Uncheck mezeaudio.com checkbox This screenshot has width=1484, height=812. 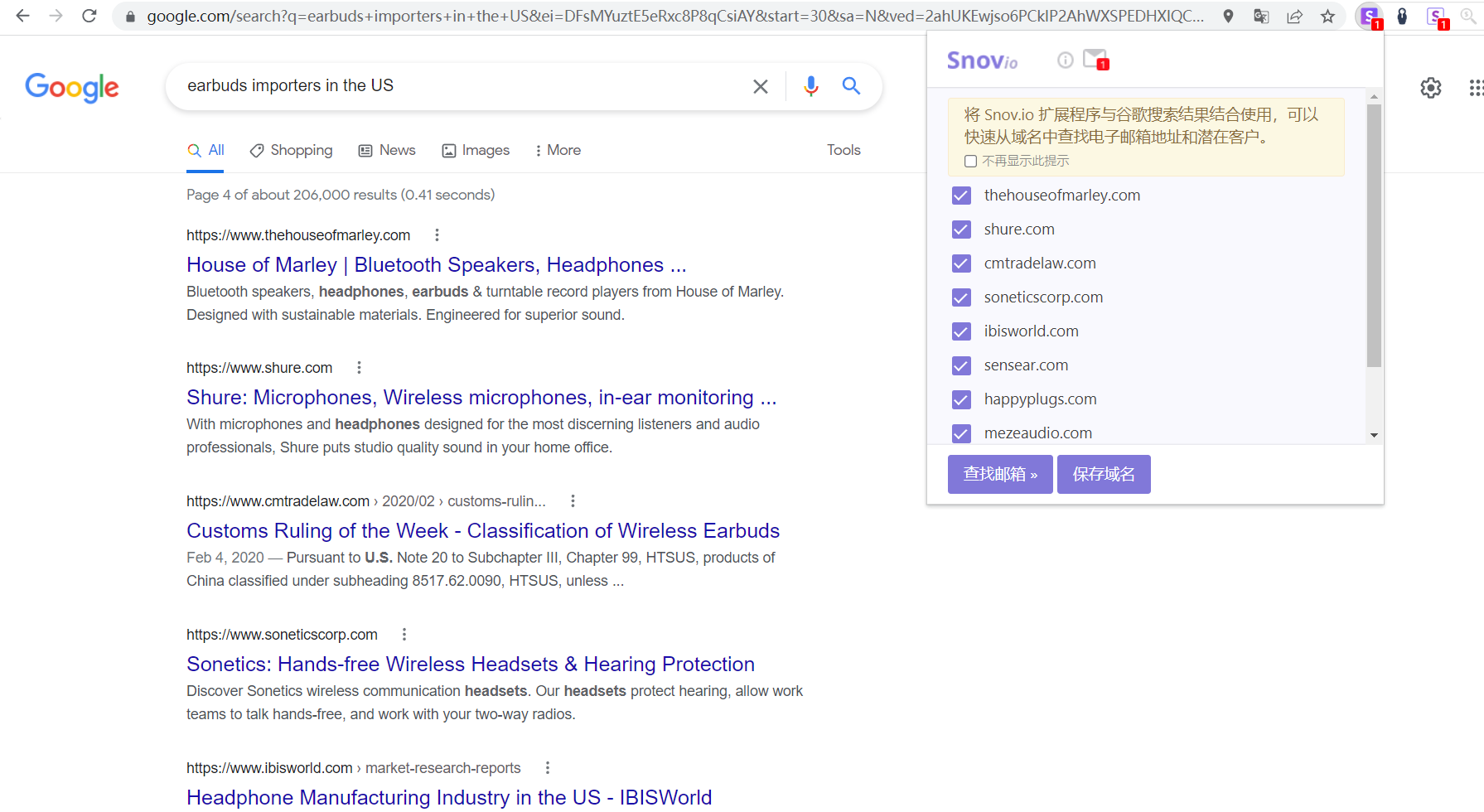coord(961,433)
